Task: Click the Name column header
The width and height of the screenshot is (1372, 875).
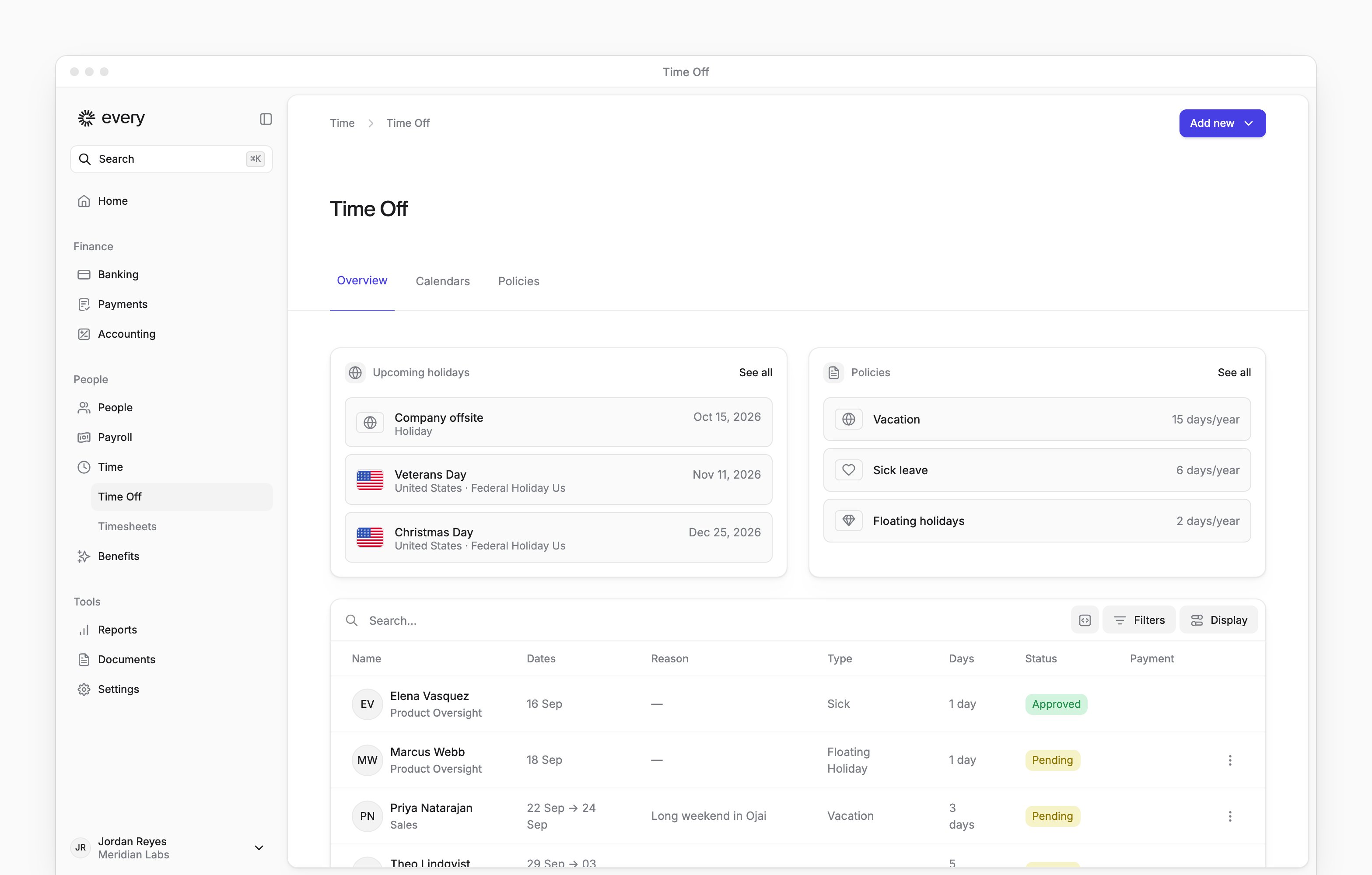Action: (x=366, y=658)
